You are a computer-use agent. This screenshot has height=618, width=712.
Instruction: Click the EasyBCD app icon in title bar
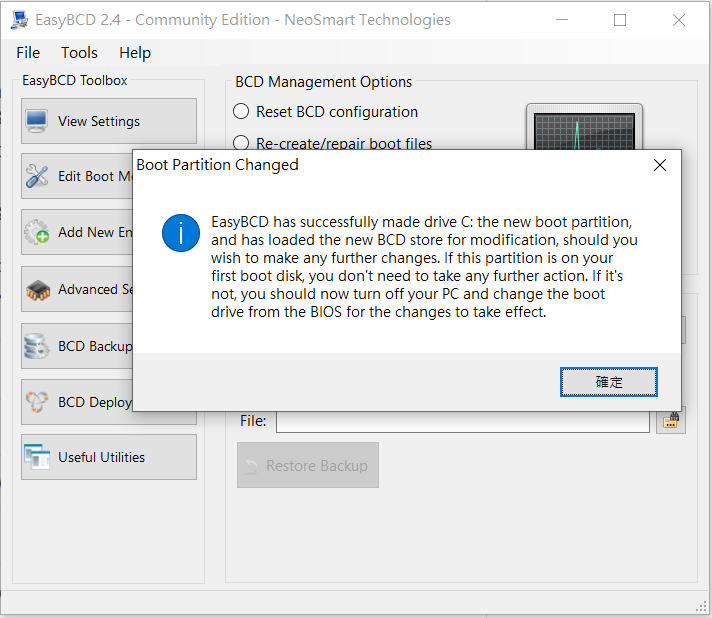point(20,20)
